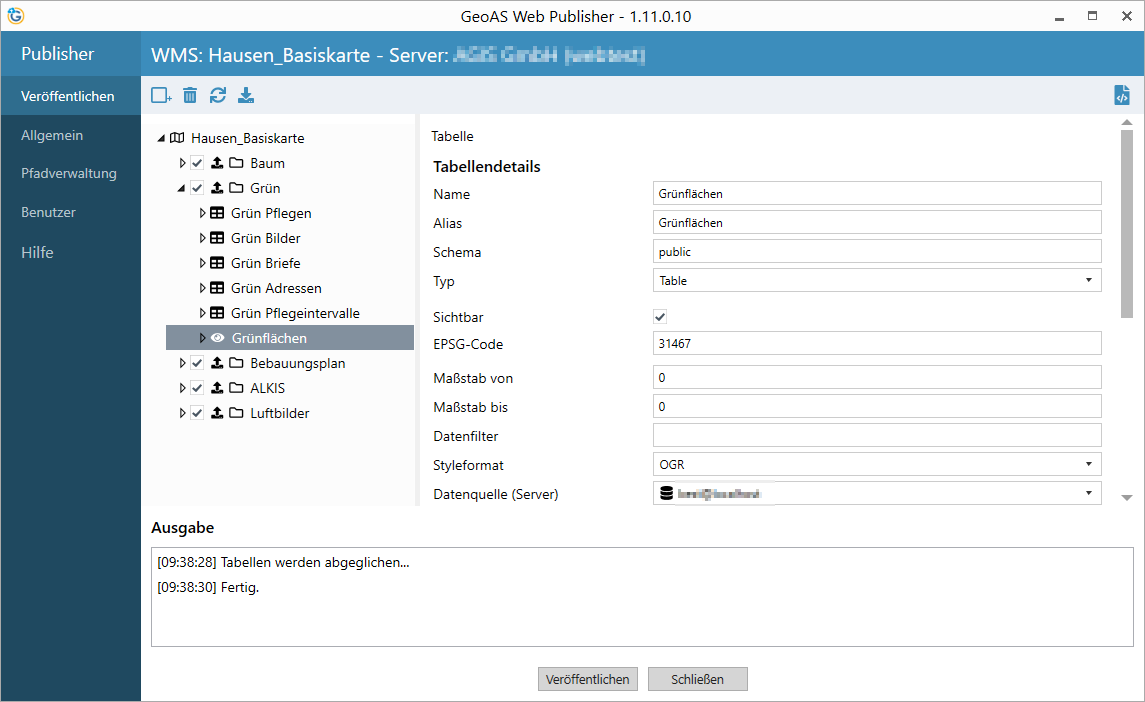Expand the Grünflächen node arrow
1145x702 pixels.
(202, 337)
